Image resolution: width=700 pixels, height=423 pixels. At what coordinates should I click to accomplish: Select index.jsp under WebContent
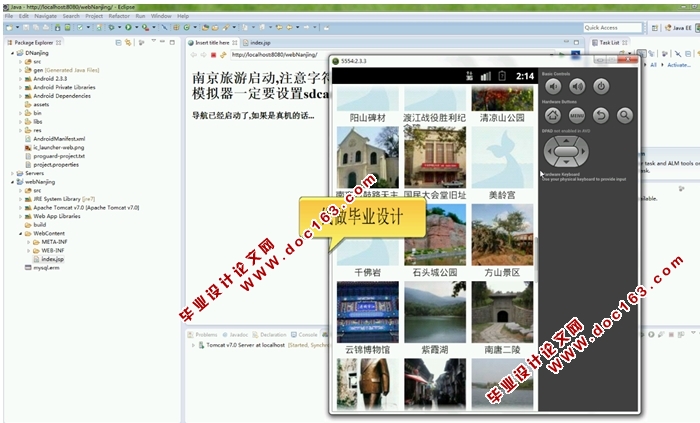pyautogui.click(x=49, y=259)
